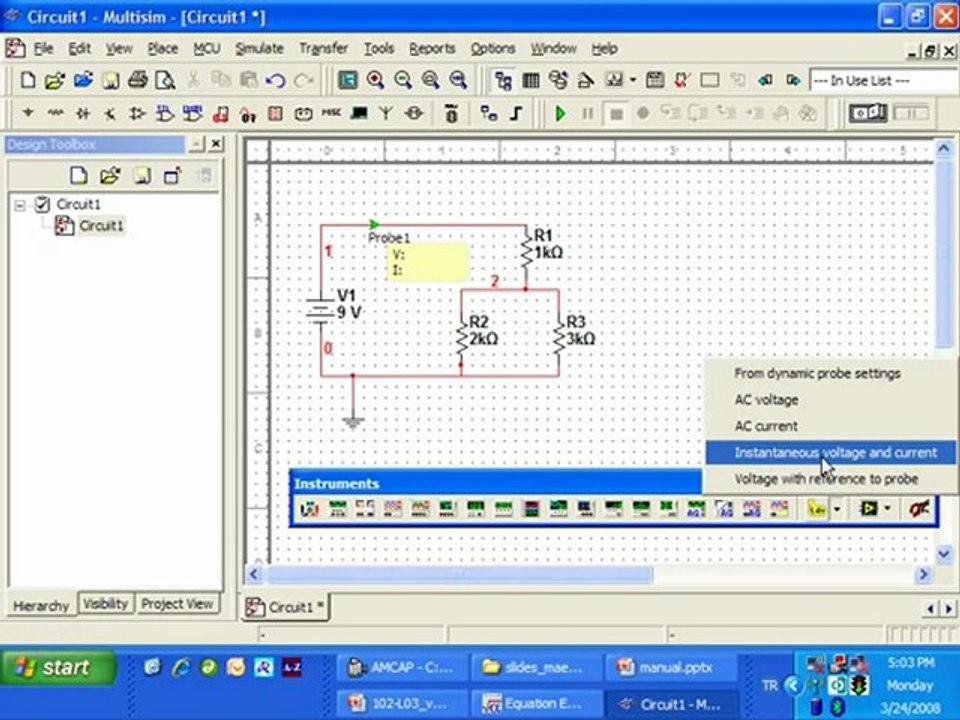Open the Spreadsheet view
The width and height of the screenshot is (960, 720).
coord(531,80)
